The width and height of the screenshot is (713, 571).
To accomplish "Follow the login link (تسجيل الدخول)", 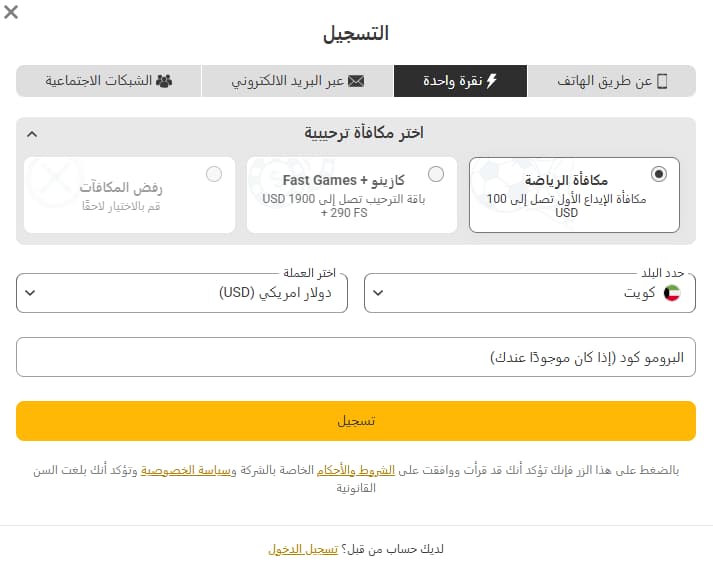I will [303, 549].
